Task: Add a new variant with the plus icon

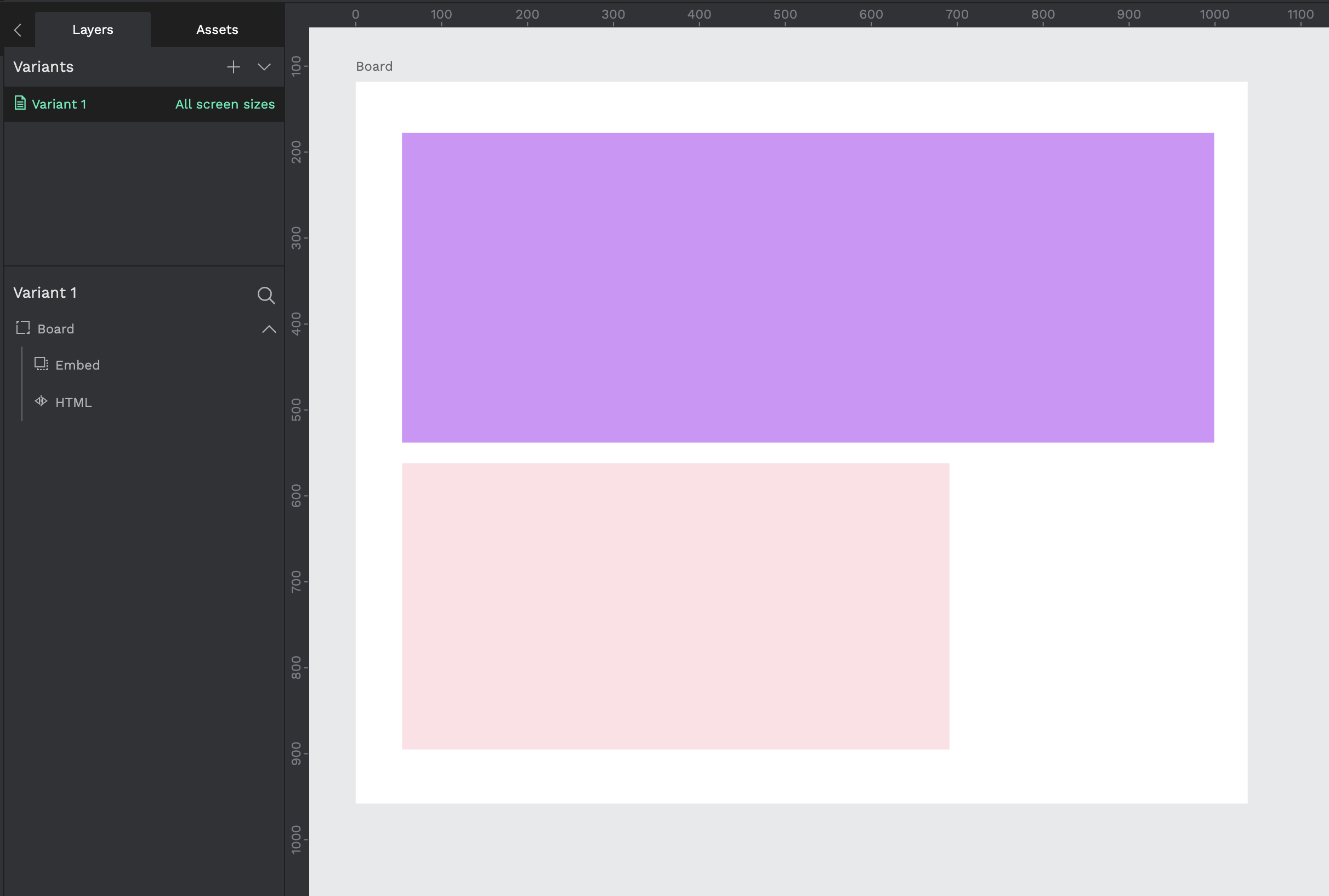Action: point(233,67)
